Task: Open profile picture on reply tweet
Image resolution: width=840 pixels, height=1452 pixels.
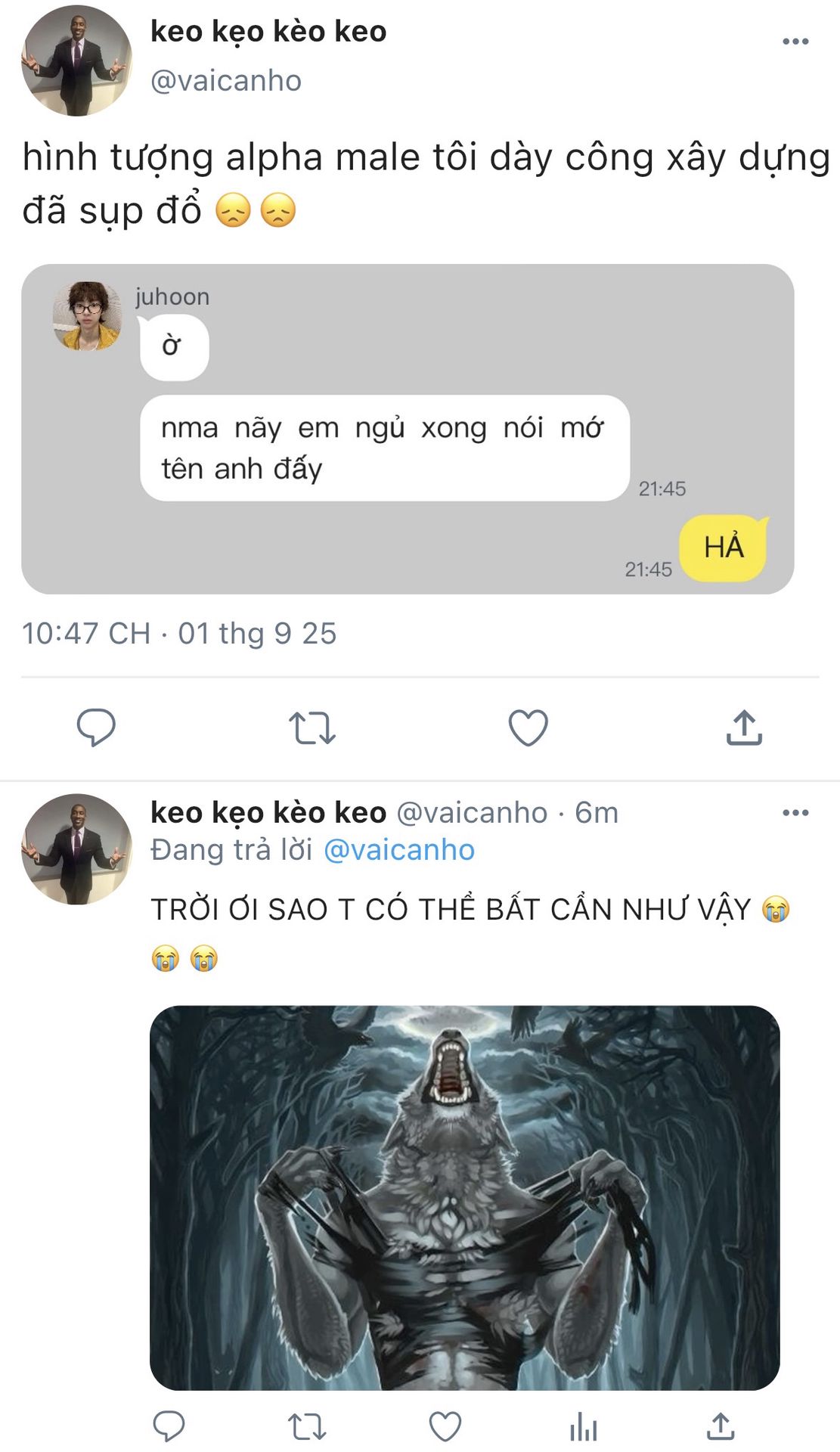Action: (76, 849)
